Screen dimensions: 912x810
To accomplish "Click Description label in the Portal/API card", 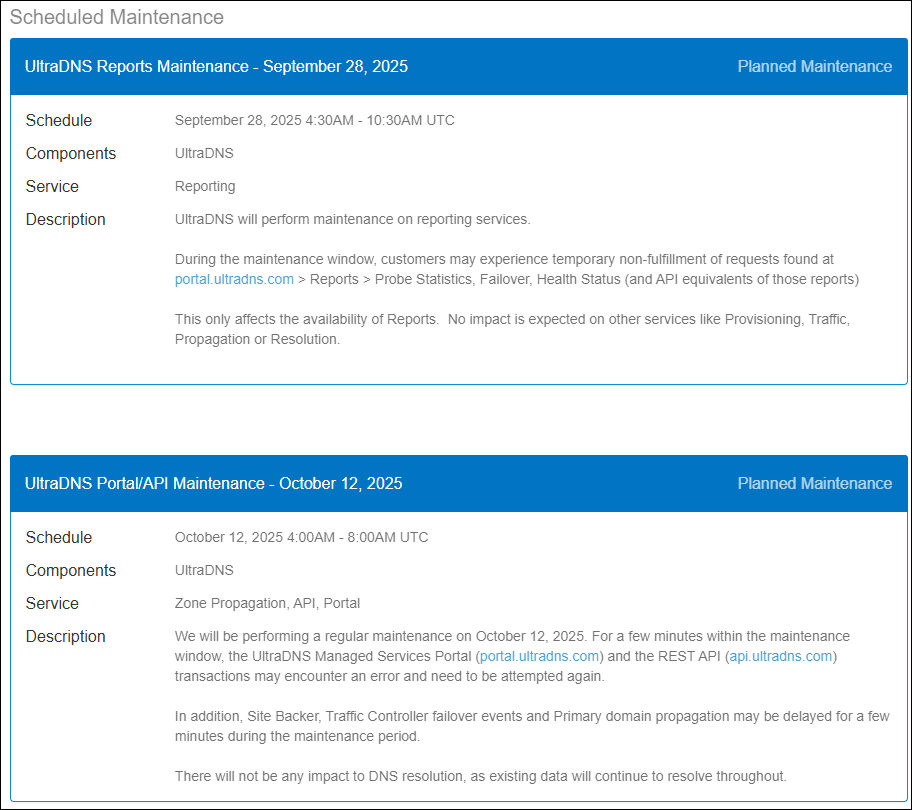I will (66, 636).
